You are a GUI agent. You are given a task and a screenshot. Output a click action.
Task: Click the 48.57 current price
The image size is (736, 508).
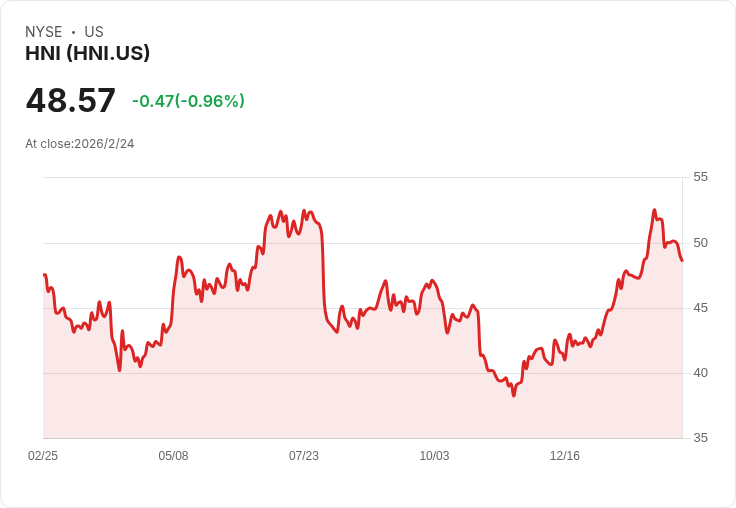click(x=70, y=100)
